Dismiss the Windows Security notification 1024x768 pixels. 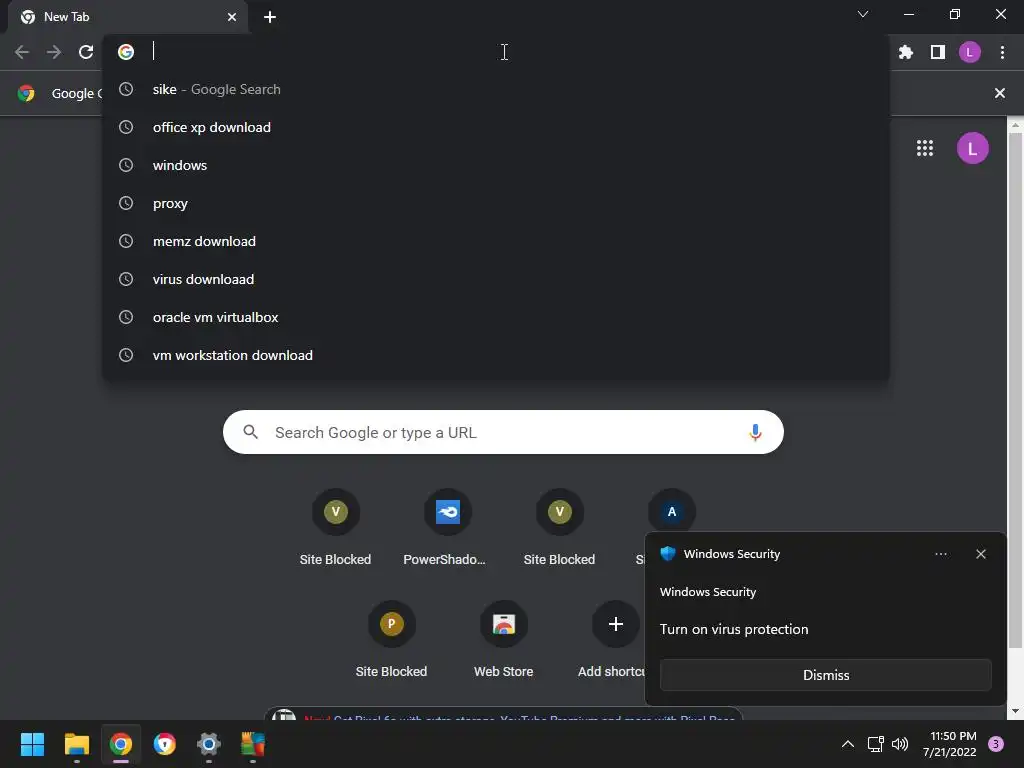pyautogui.click(x=825, y=675)
